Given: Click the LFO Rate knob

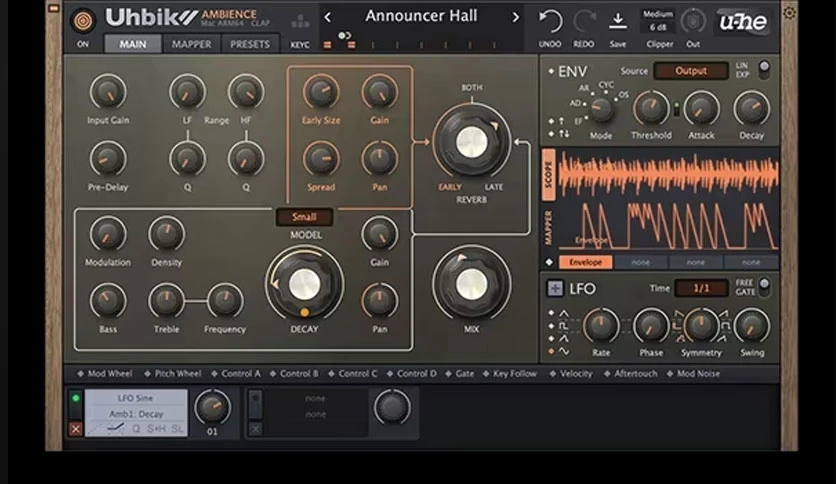Looking at the screenshot, I should (601, 326).
